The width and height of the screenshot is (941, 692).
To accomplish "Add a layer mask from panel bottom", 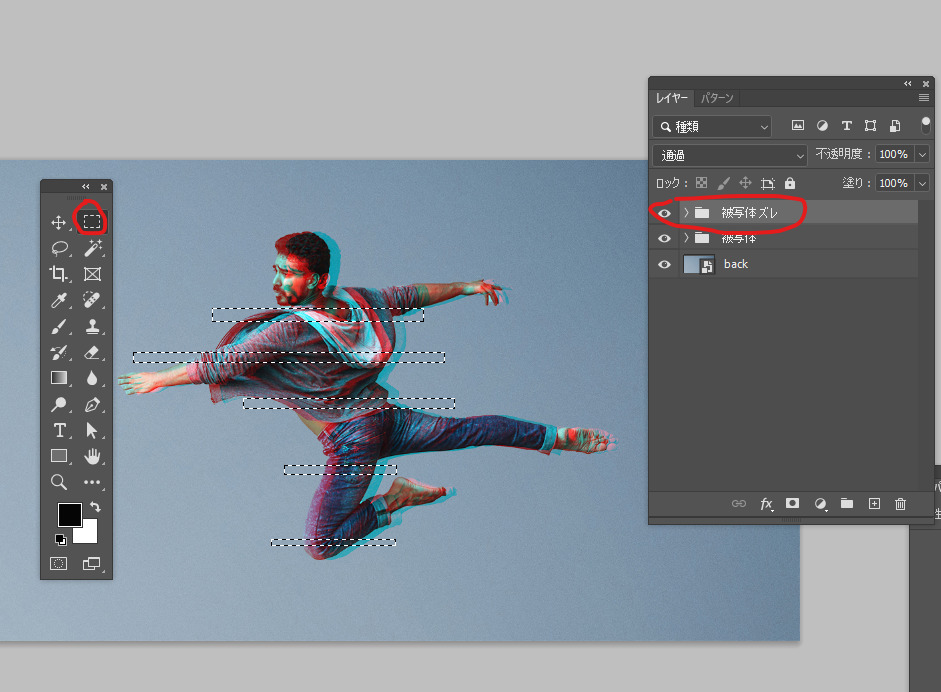I will (792, 504).
